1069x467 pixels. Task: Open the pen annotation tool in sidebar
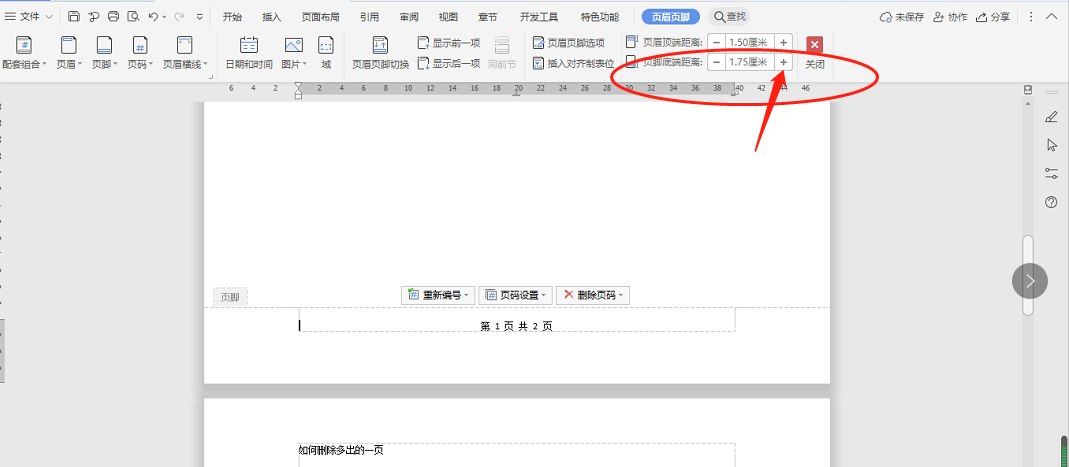tap(1051, 117)
